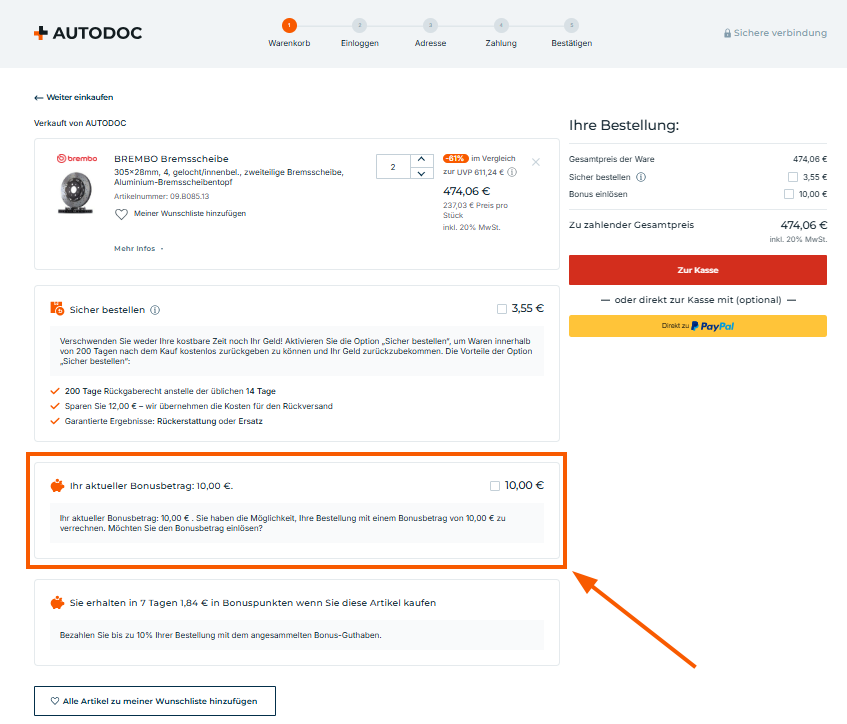Screen dimensions: 847x724
Task: Go to the Einloggen checkout step
Action: coord(359,25)
